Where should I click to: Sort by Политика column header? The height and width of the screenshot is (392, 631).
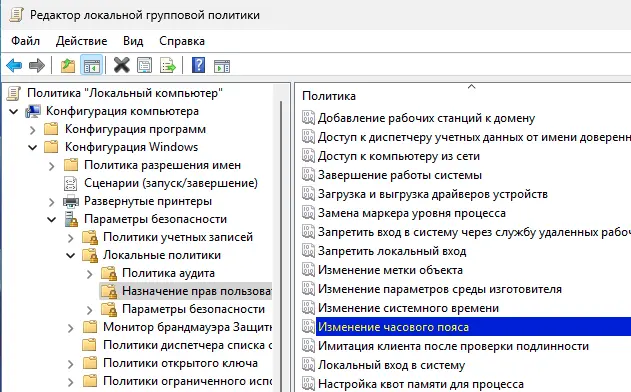329,96
